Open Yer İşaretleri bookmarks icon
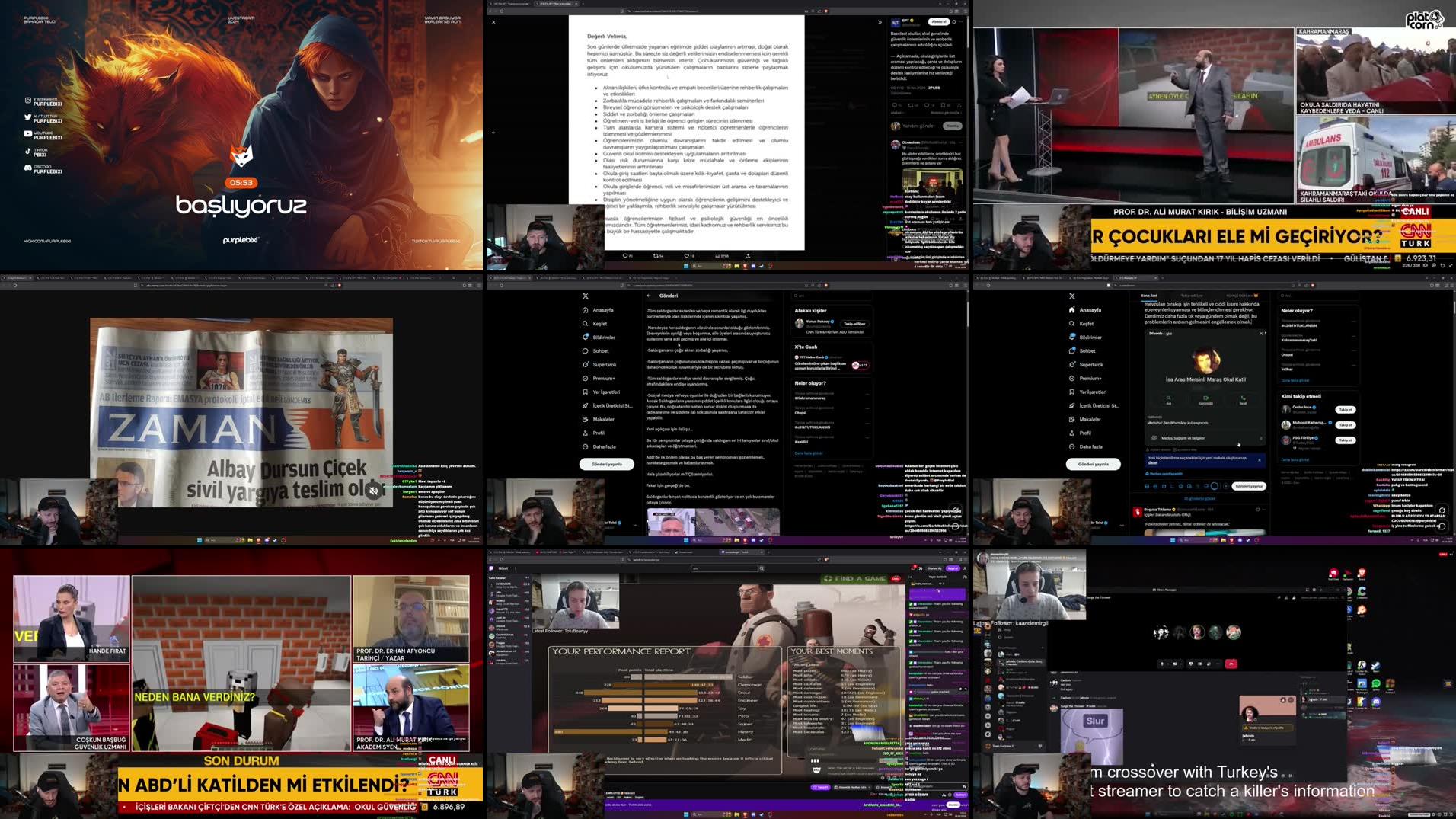 click(1071, 392)
